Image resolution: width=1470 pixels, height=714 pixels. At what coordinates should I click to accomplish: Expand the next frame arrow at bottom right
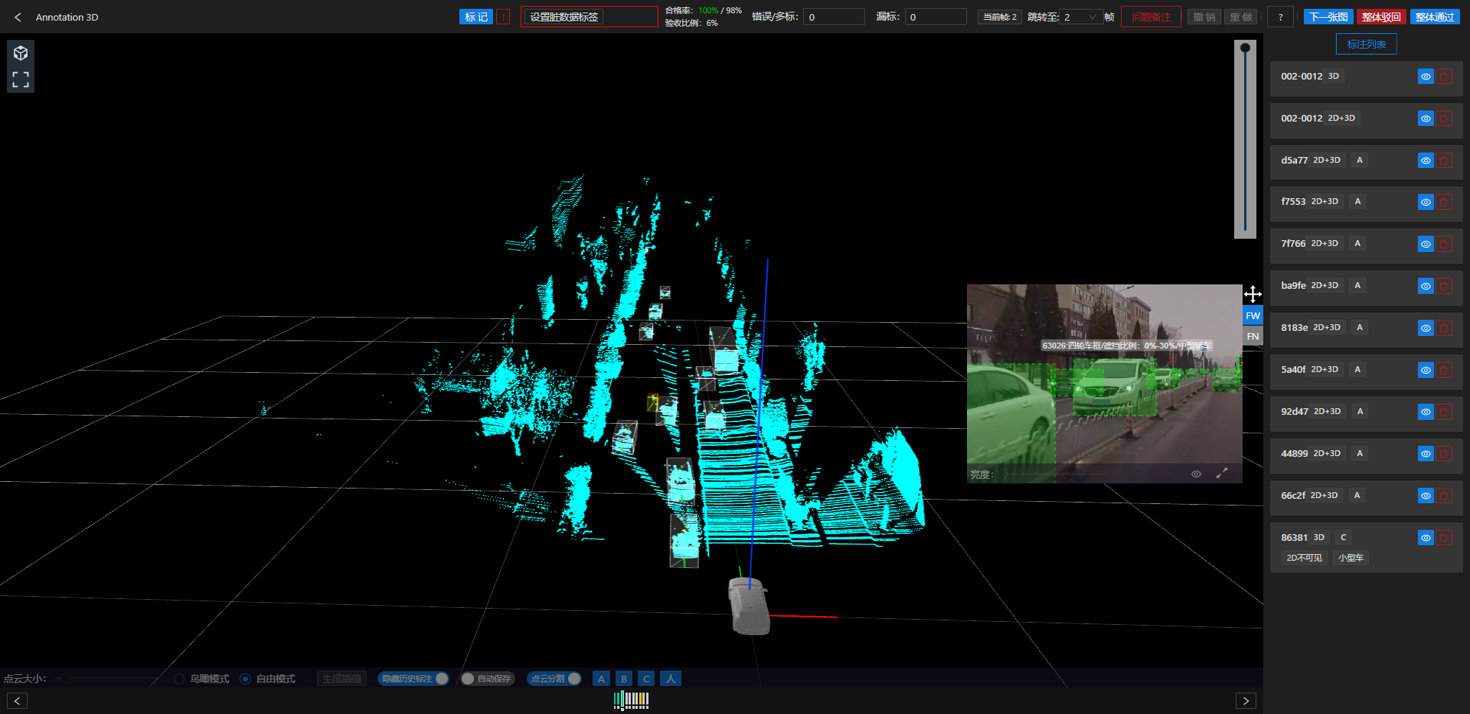tap(1246, 700)
